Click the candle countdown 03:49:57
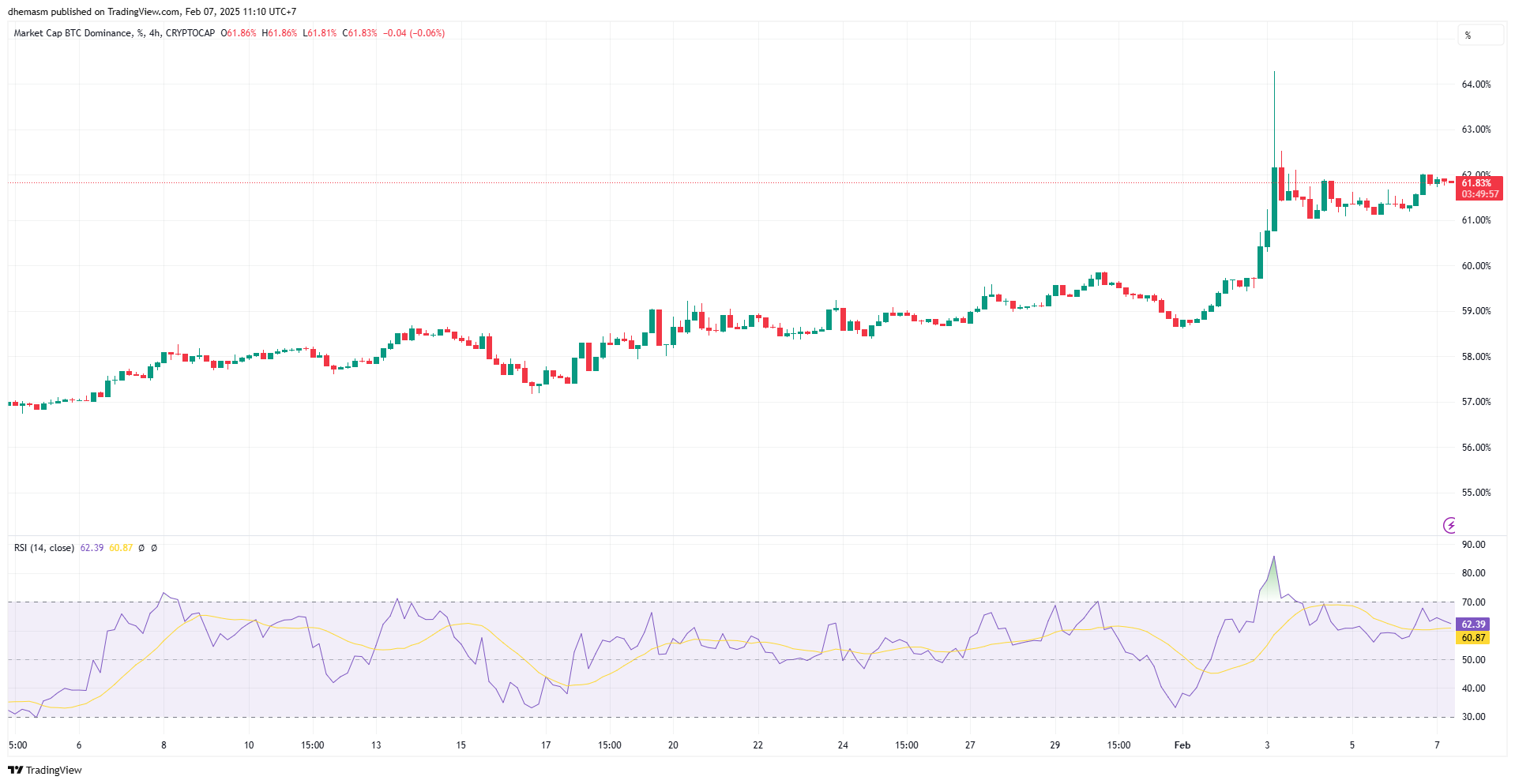Viewport: 1515px width, 784px height. coord(1479,194)
